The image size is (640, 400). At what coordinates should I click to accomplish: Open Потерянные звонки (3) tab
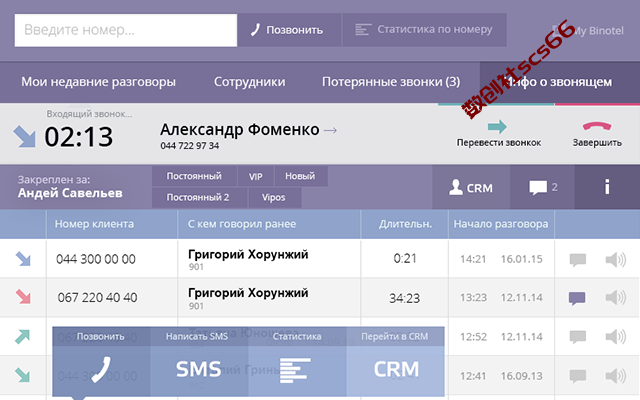[x=391, y=82]
